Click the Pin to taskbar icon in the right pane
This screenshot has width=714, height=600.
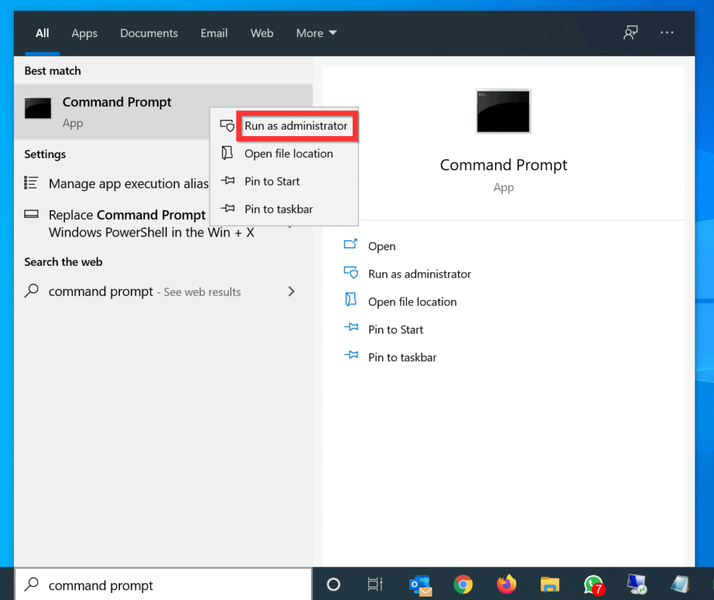click(351, 355)
